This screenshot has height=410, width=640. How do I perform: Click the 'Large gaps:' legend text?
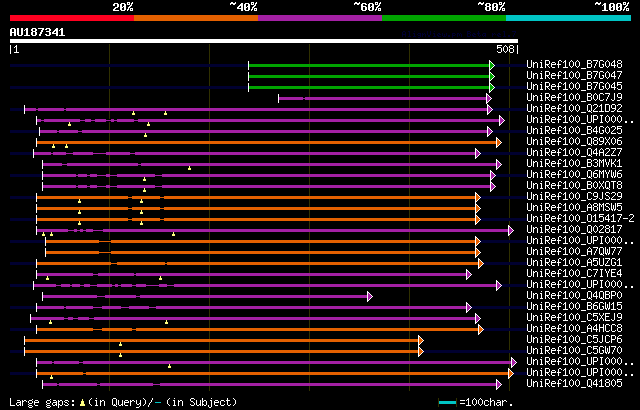tap(42, 403)
